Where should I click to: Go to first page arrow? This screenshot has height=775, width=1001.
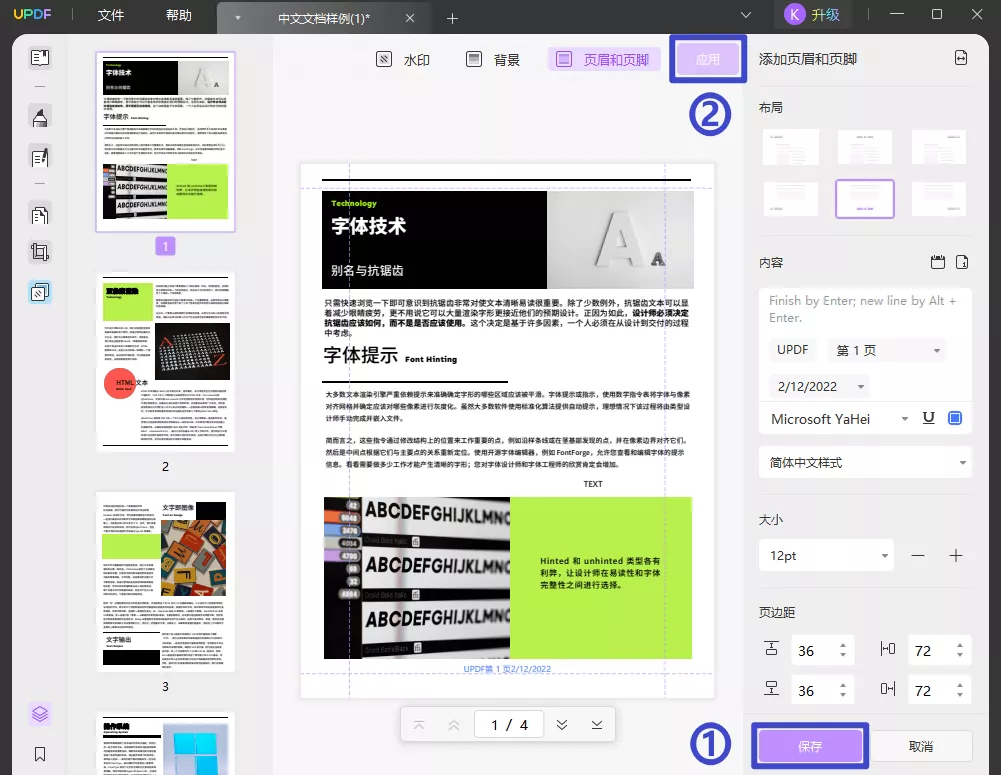click(x=419, y=725)
